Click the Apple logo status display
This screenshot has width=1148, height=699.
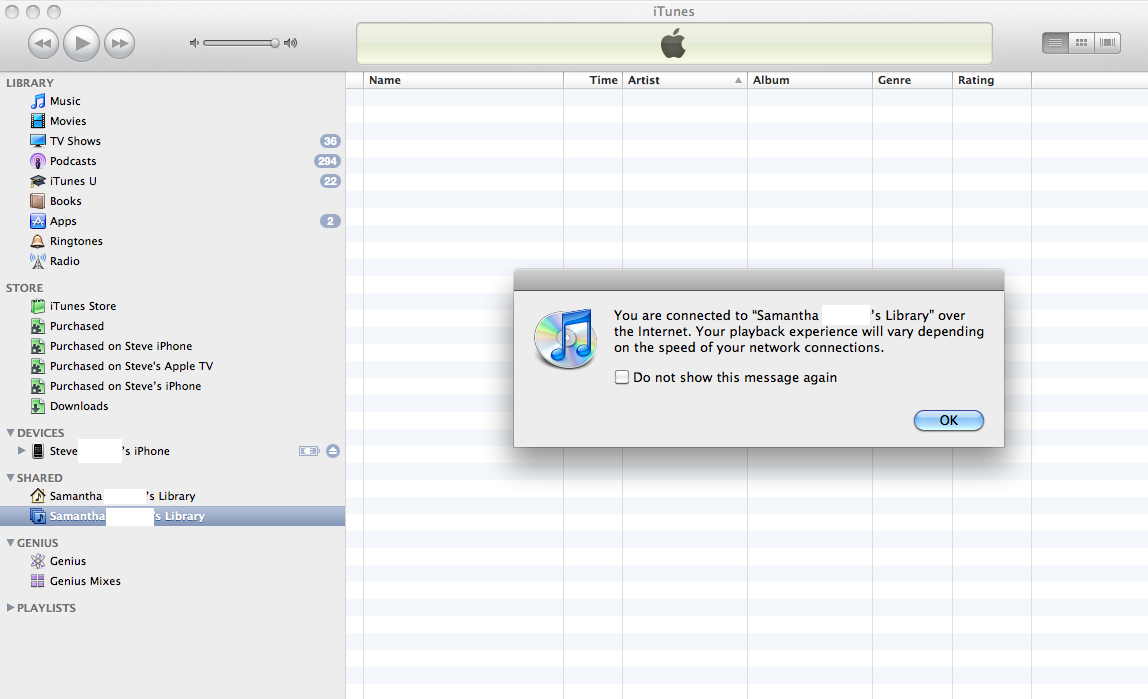(674, 44)
